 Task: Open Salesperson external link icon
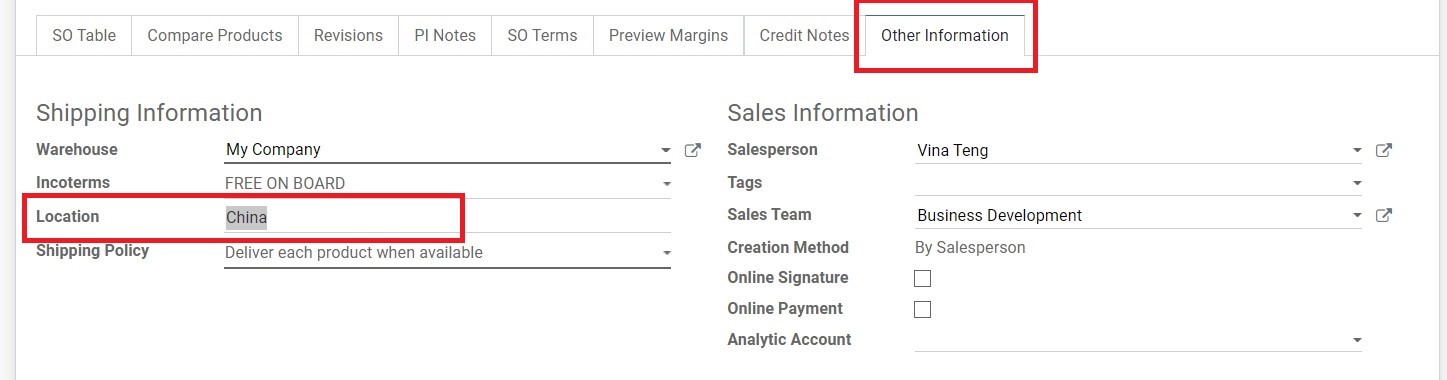coord(1384,150)
